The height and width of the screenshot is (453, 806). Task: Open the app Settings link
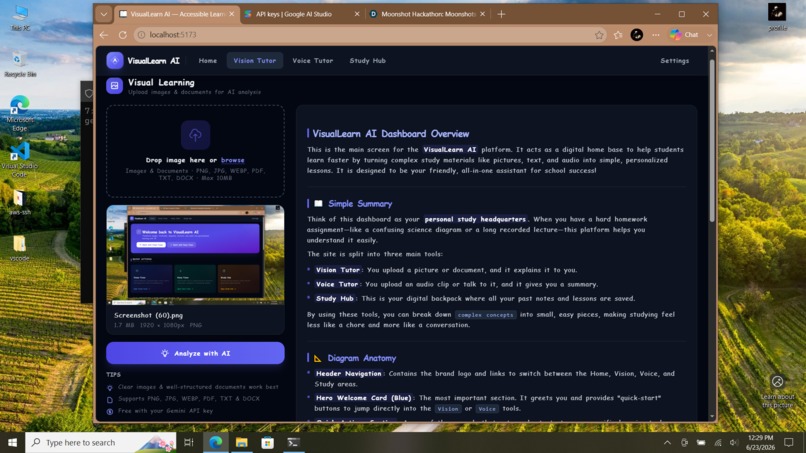(674, 61)
